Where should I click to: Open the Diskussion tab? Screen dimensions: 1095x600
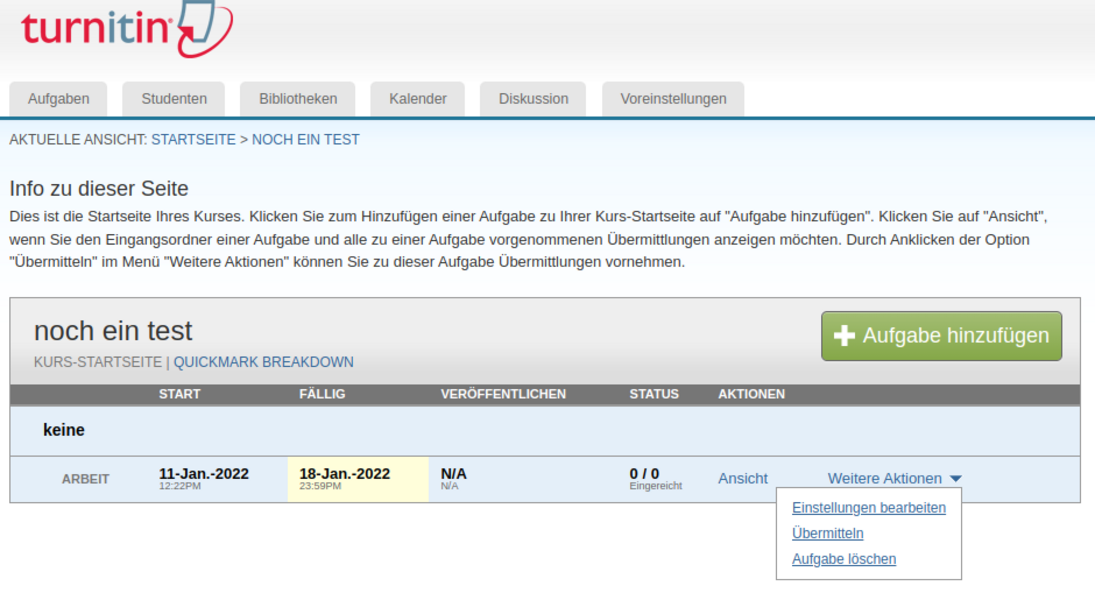[533, 99]
